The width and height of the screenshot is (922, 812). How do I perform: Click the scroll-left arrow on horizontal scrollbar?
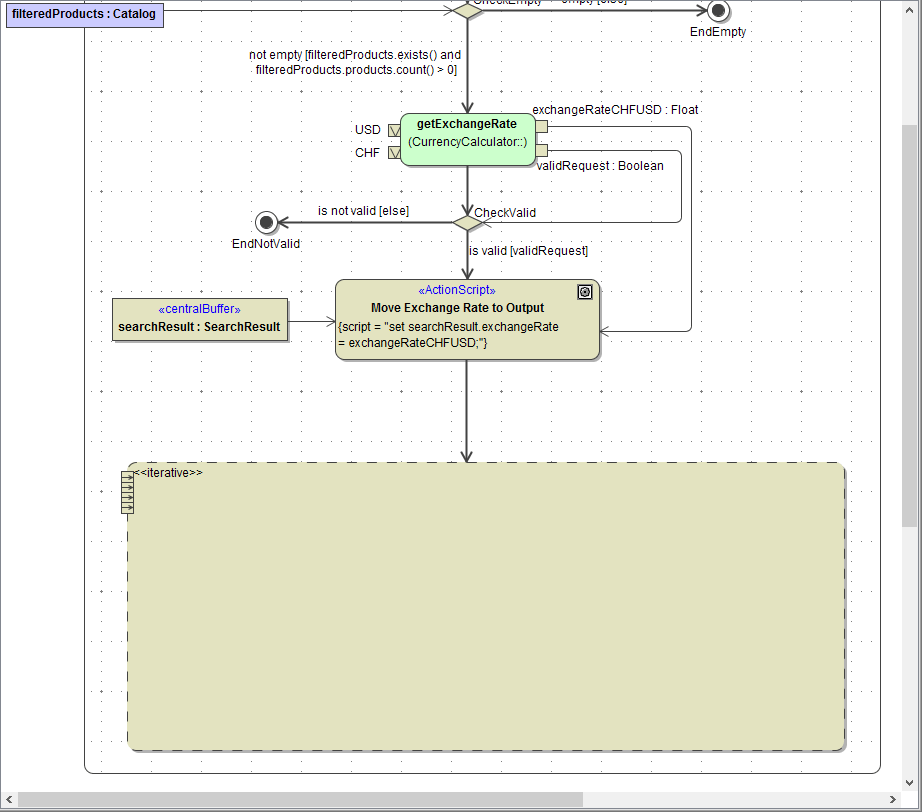(8, 799)
